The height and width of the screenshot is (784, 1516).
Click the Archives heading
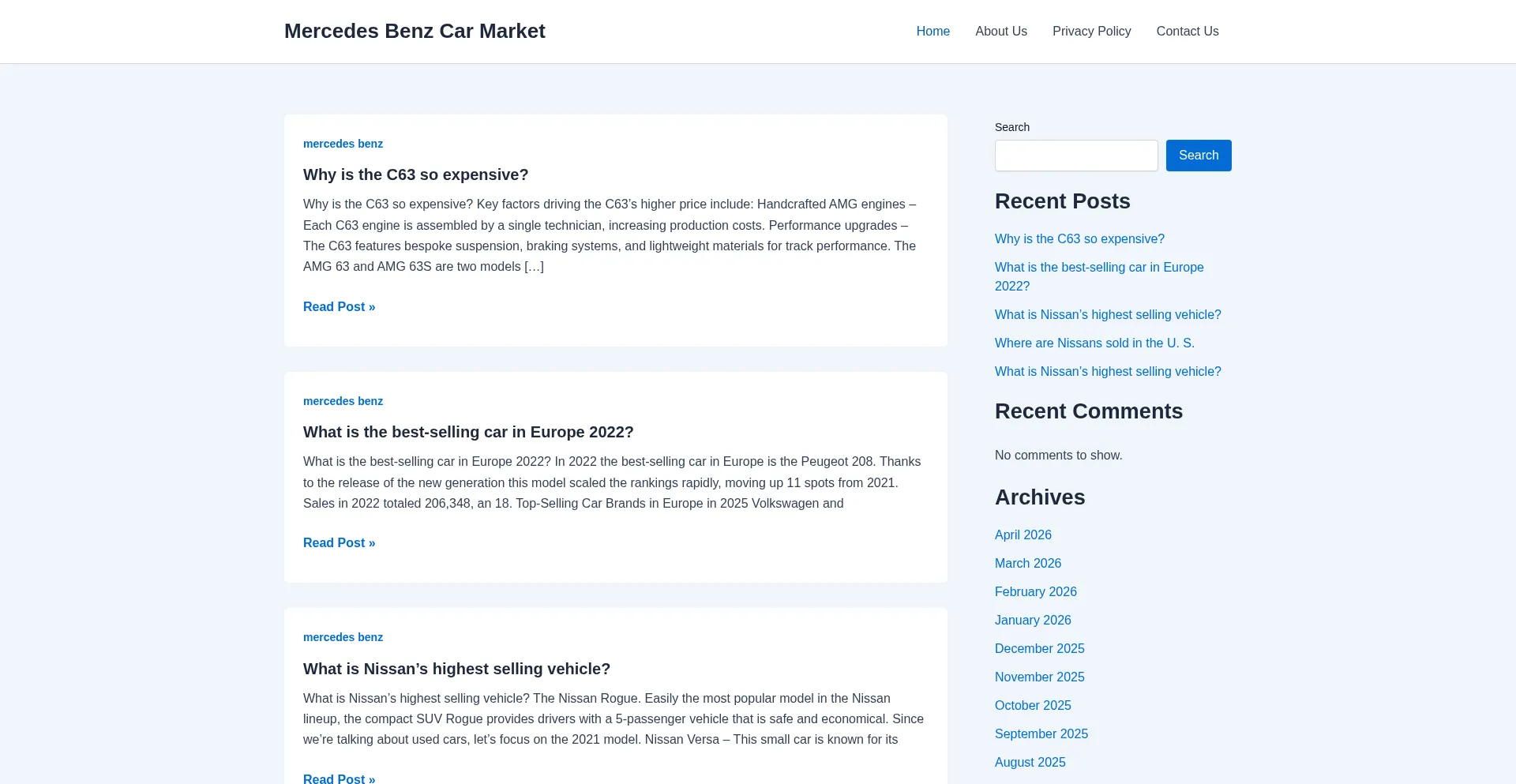click(x=1040, y=497)
